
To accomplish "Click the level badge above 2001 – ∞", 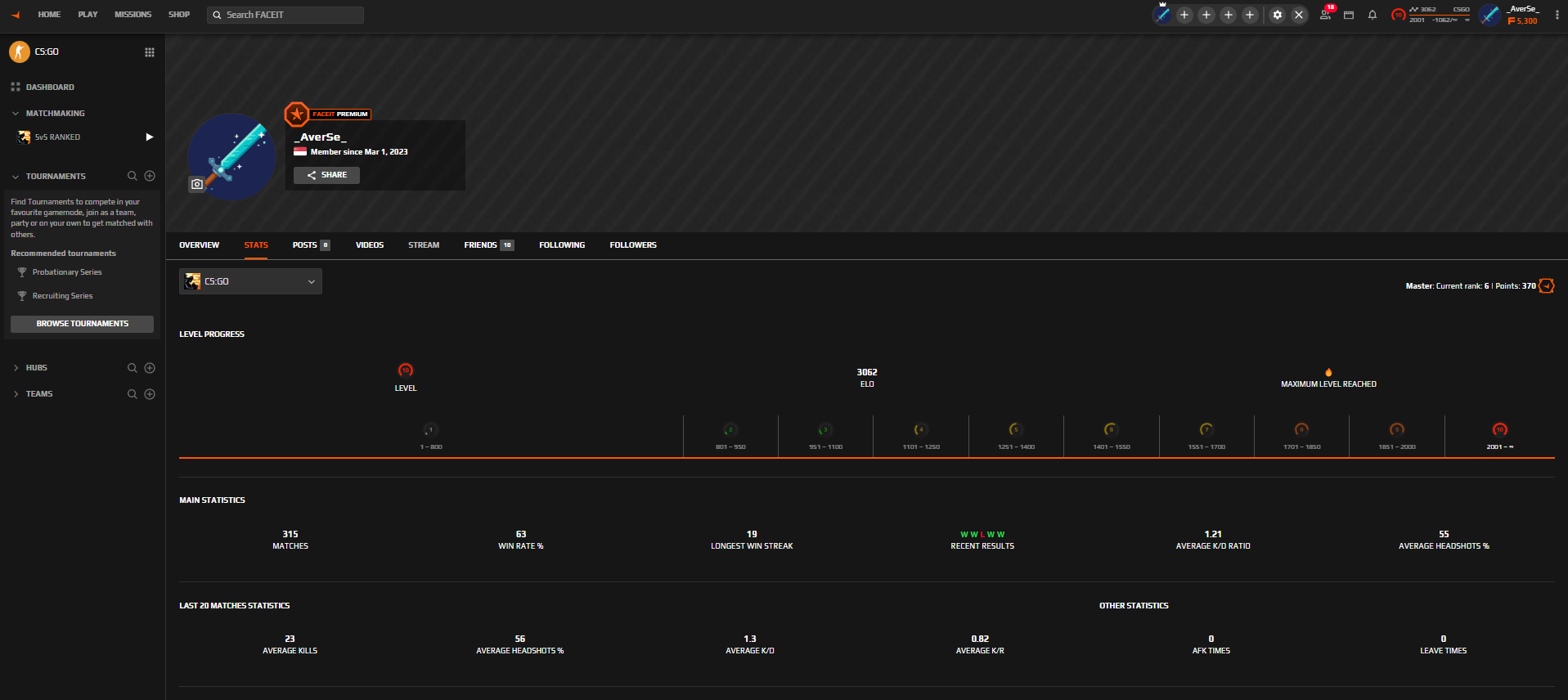I will pos(1500,429).
